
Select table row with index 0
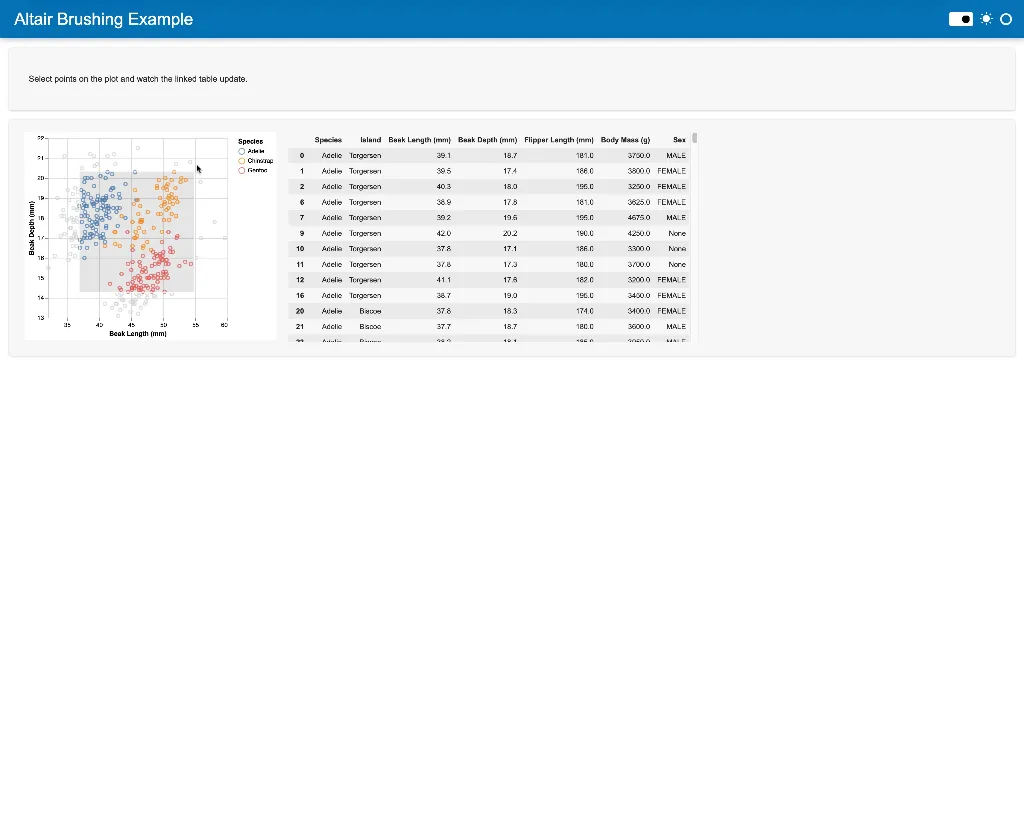(x=301, y=156)
